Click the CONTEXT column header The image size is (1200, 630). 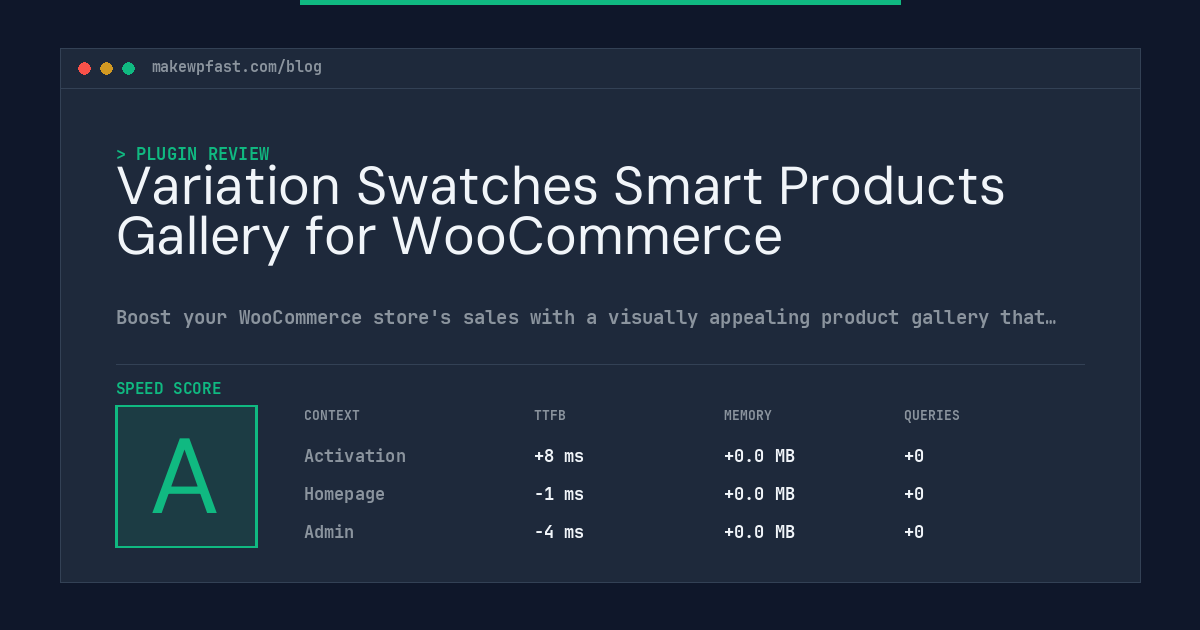pos(332,416)
